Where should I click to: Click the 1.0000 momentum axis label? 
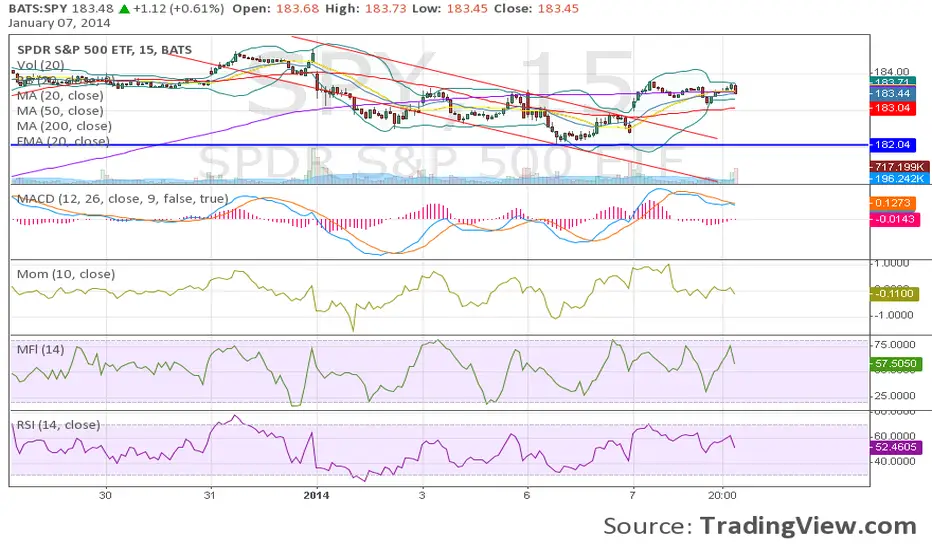(891, 263)
